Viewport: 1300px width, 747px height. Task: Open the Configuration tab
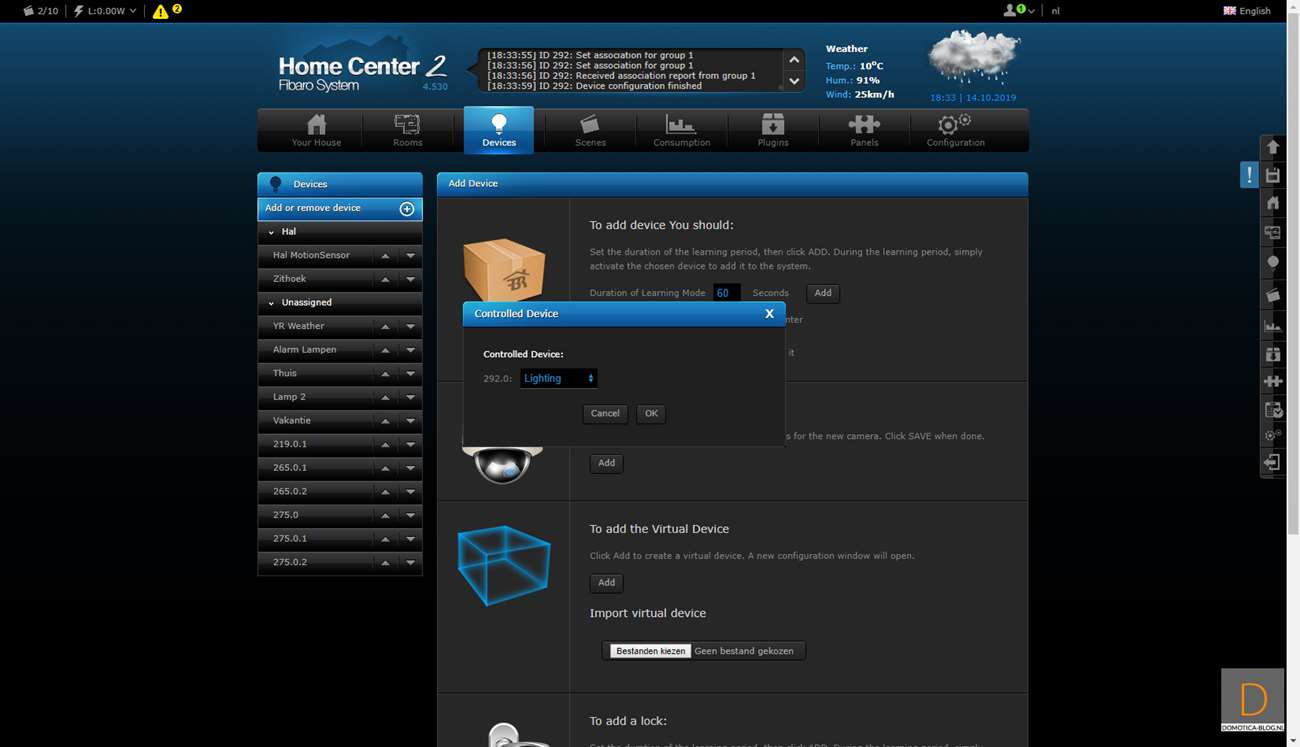point(955,130)
